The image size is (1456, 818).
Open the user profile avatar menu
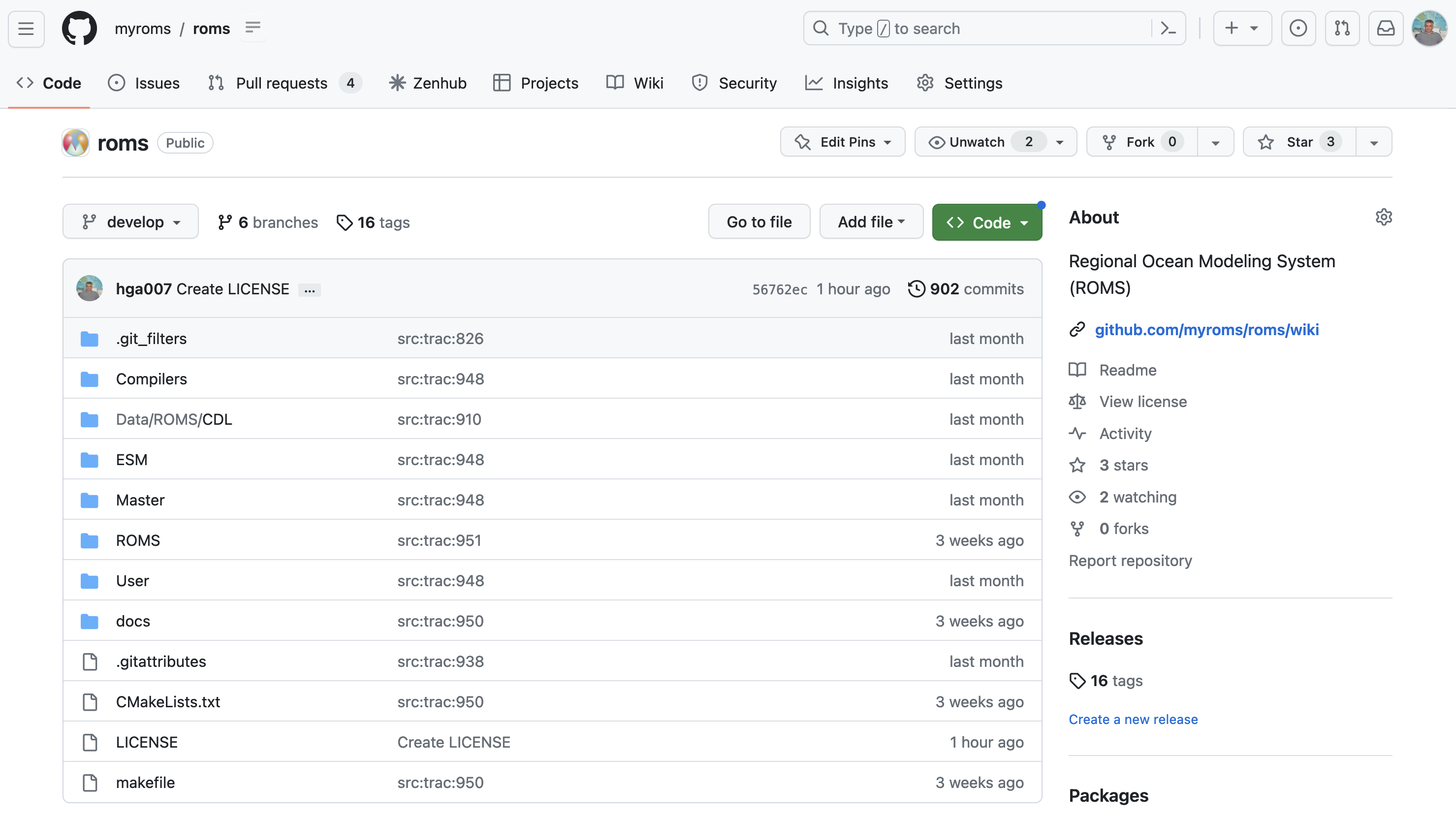point(1428,28)
